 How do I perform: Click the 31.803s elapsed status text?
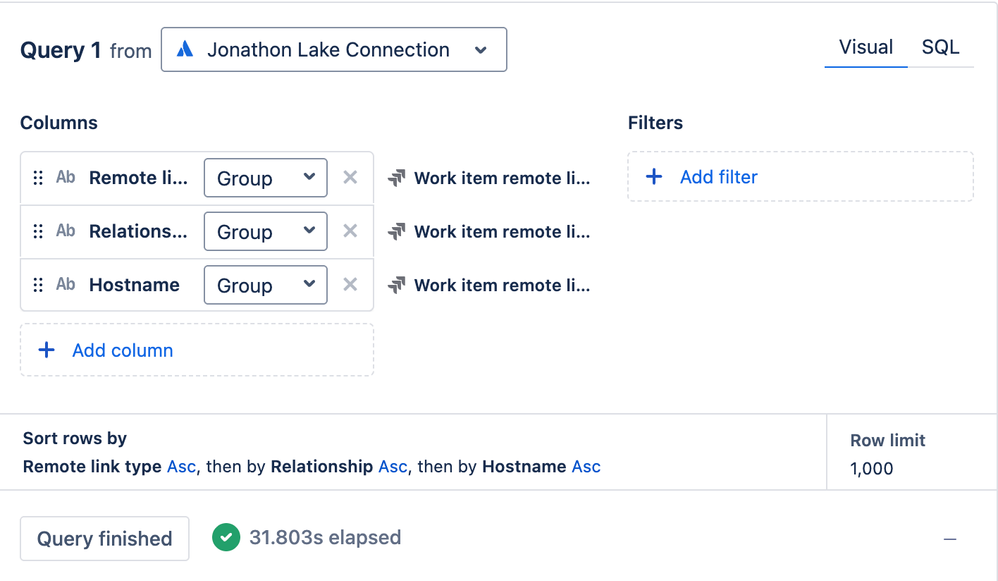click(x=325, y=538)
